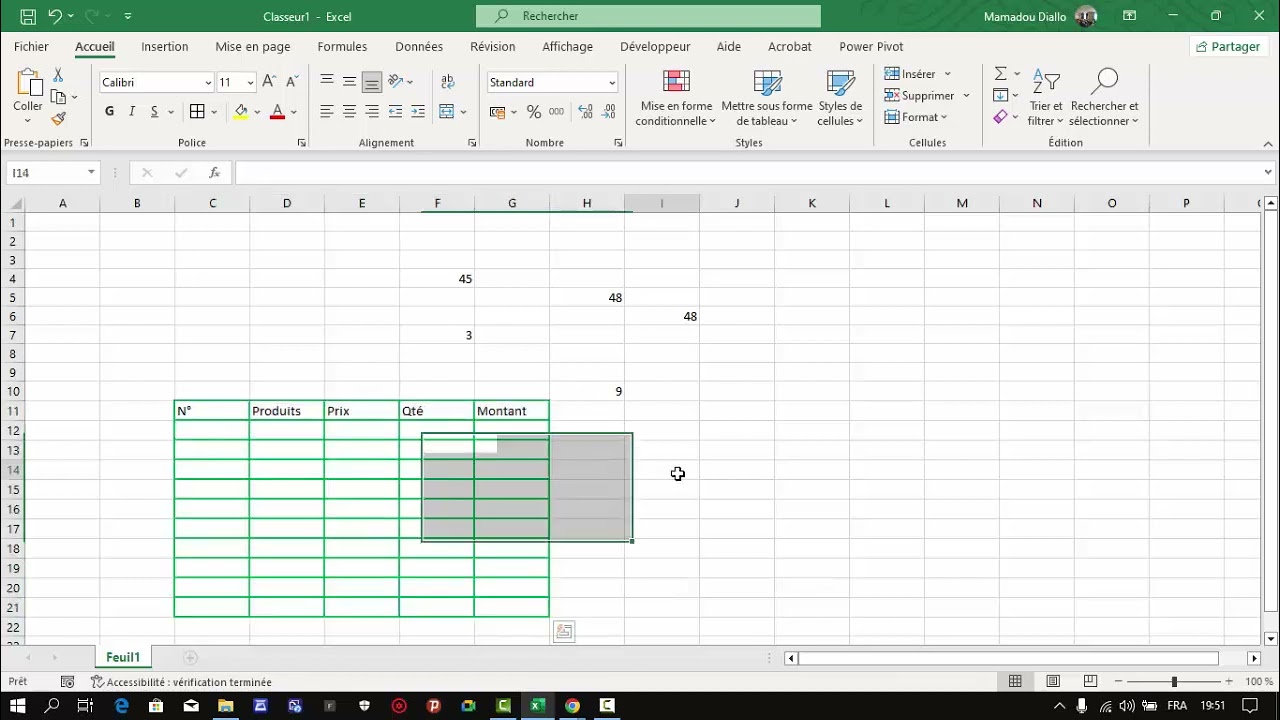Click the formula bar input area
1280x720 pixels.
point(748,173)
